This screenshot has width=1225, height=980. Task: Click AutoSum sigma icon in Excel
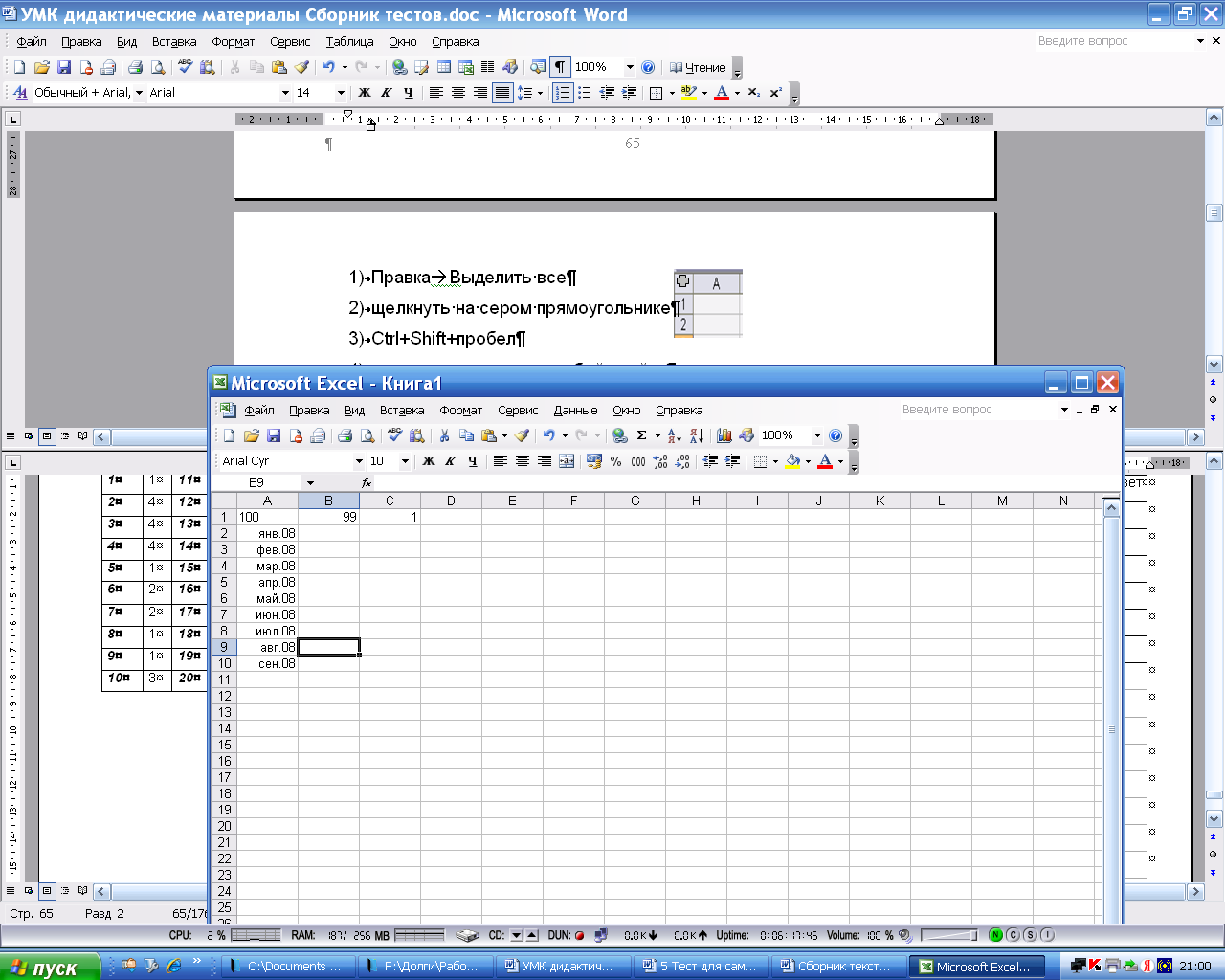(642, 435)
